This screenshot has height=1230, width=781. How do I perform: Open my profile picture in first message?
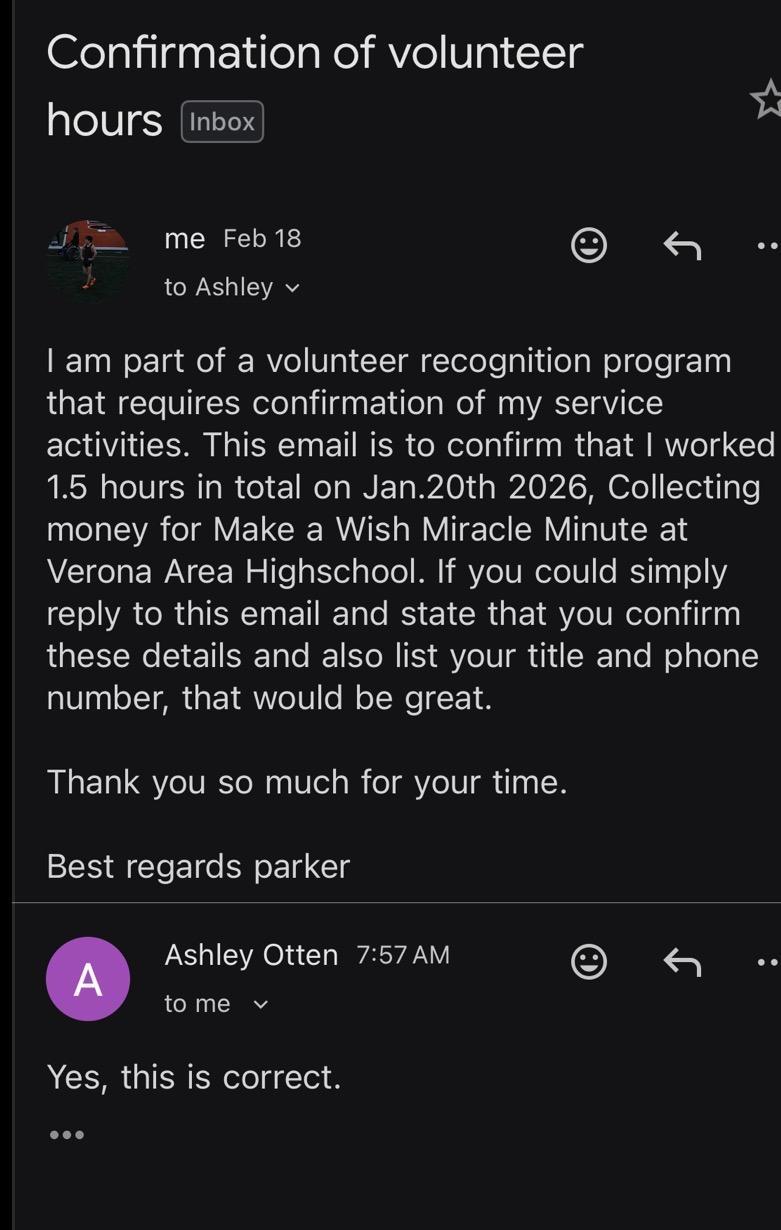[x=88, y=260]
